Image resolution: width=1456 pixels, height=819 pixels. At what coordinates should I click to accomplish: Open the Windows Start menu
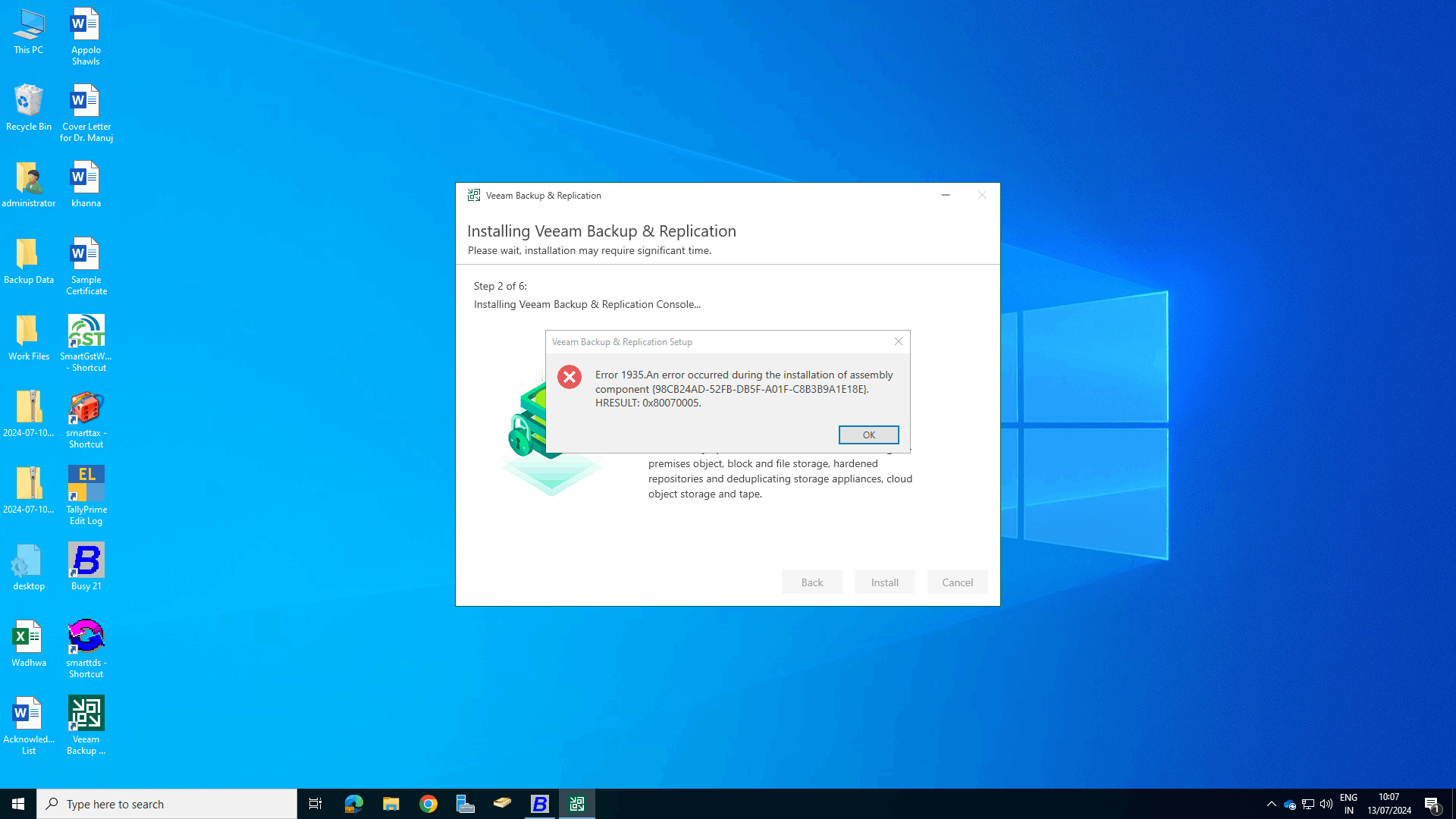[x=18, y=804]
